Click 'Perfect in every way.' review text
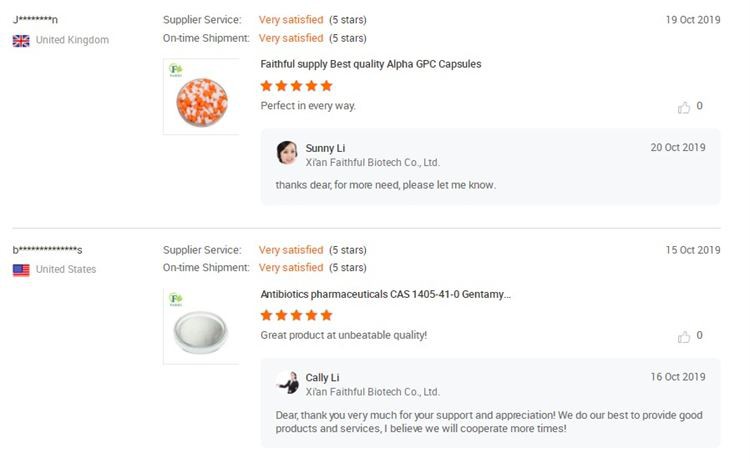 [308, 106]
